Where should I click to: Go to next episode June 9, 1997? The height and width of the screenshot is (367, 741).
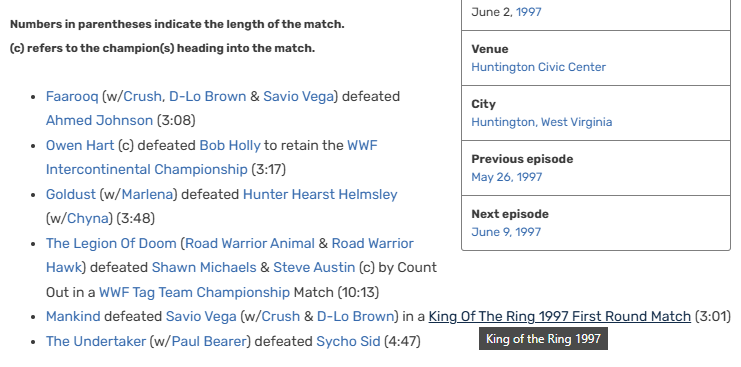pyautogui.click(x=506, y=232)
